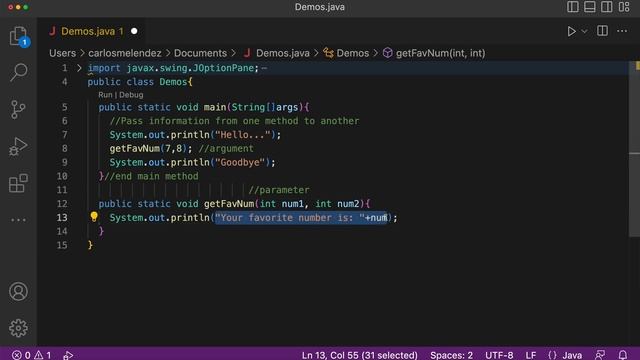The width and height of the screenshot is (640, 360).
Task: Click the selected "Your favorite number is: " string
Action: (290, 218)
